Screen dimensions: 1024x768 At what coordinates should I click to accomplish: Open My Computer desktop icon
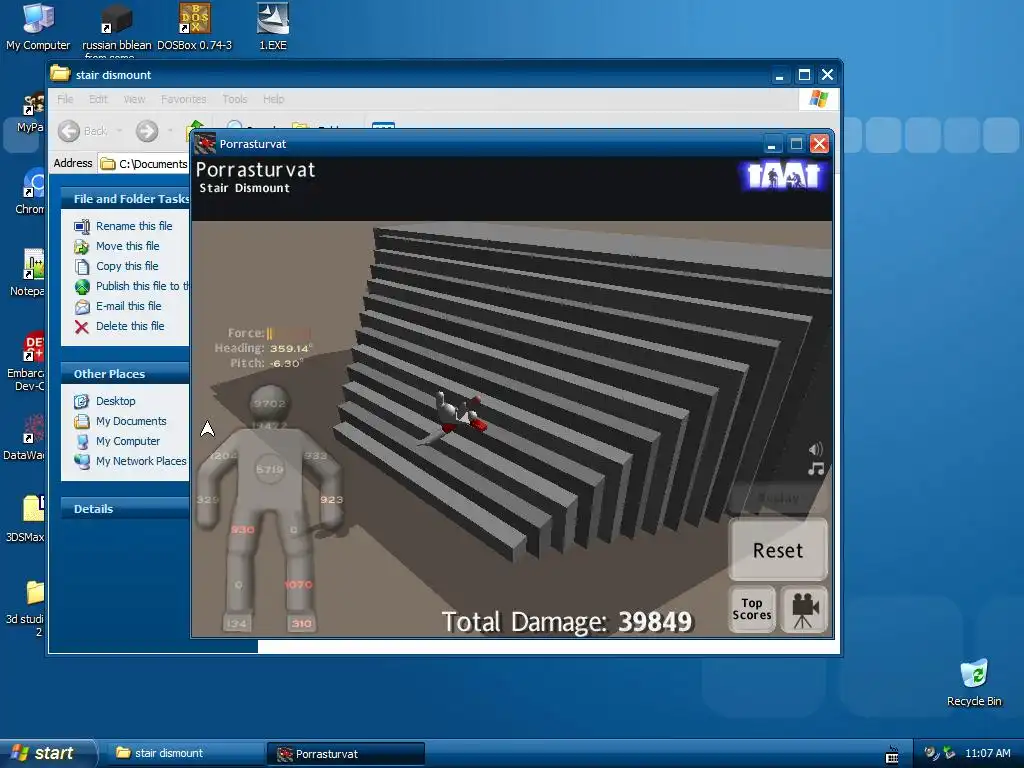tap(38, 27)
